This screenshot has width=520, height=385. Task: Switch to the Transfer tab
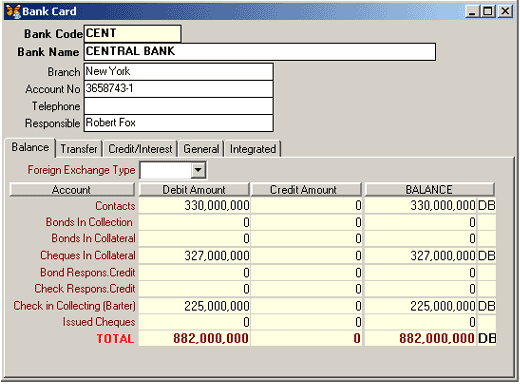(x=79, y=149)
